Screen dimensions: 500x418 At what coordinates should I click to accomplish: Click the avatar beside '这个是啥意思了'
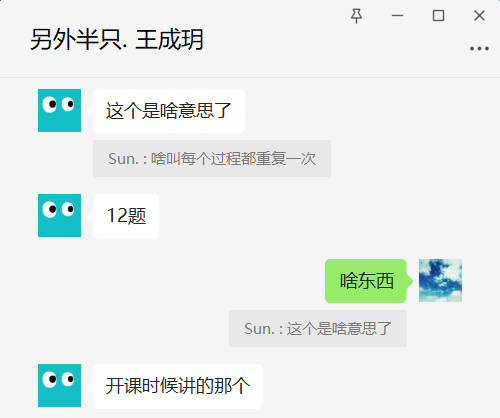point(59,110)
